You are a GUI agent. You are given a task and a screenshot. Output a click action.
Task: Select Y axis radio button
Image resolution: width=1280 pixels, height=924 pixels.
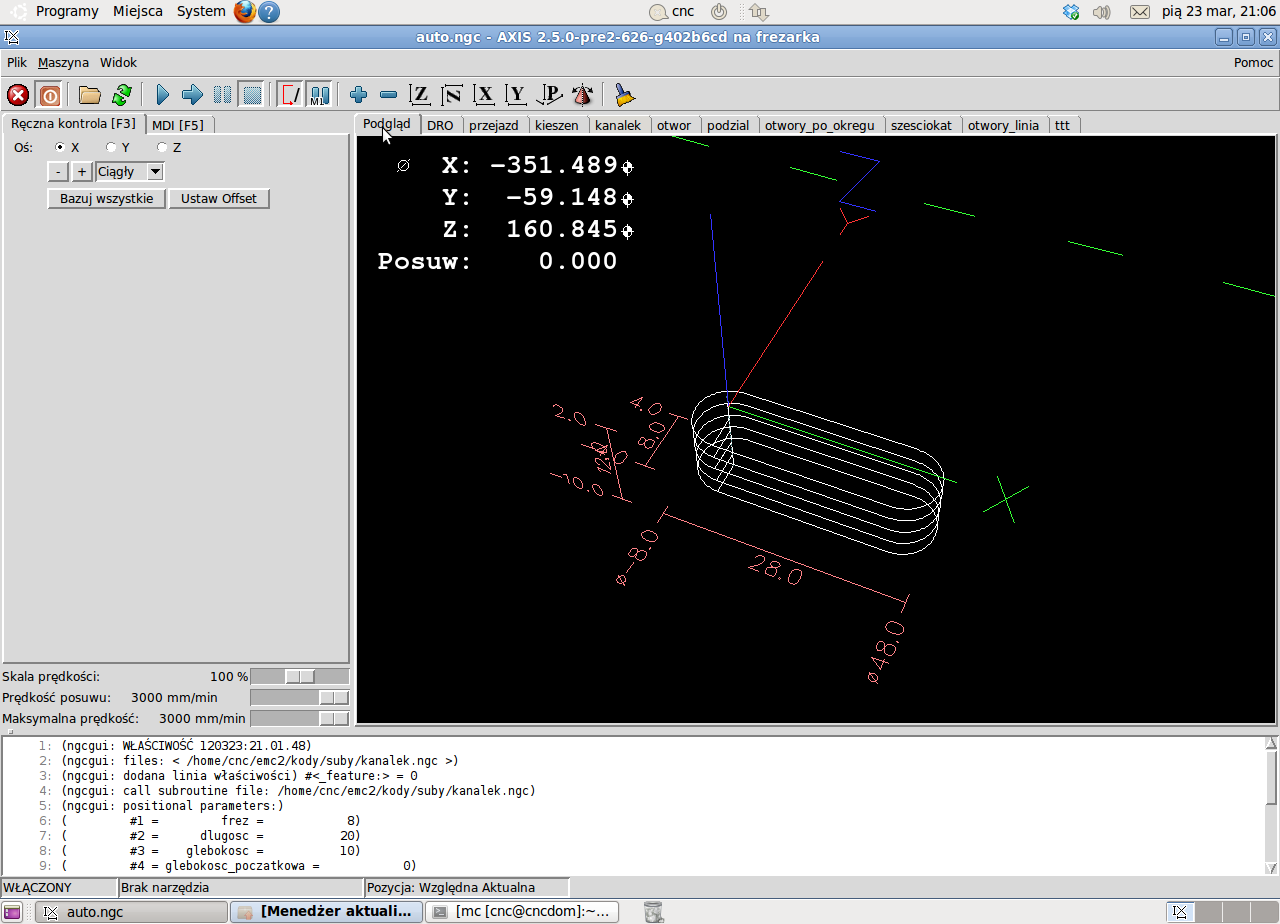pos(111,147)
